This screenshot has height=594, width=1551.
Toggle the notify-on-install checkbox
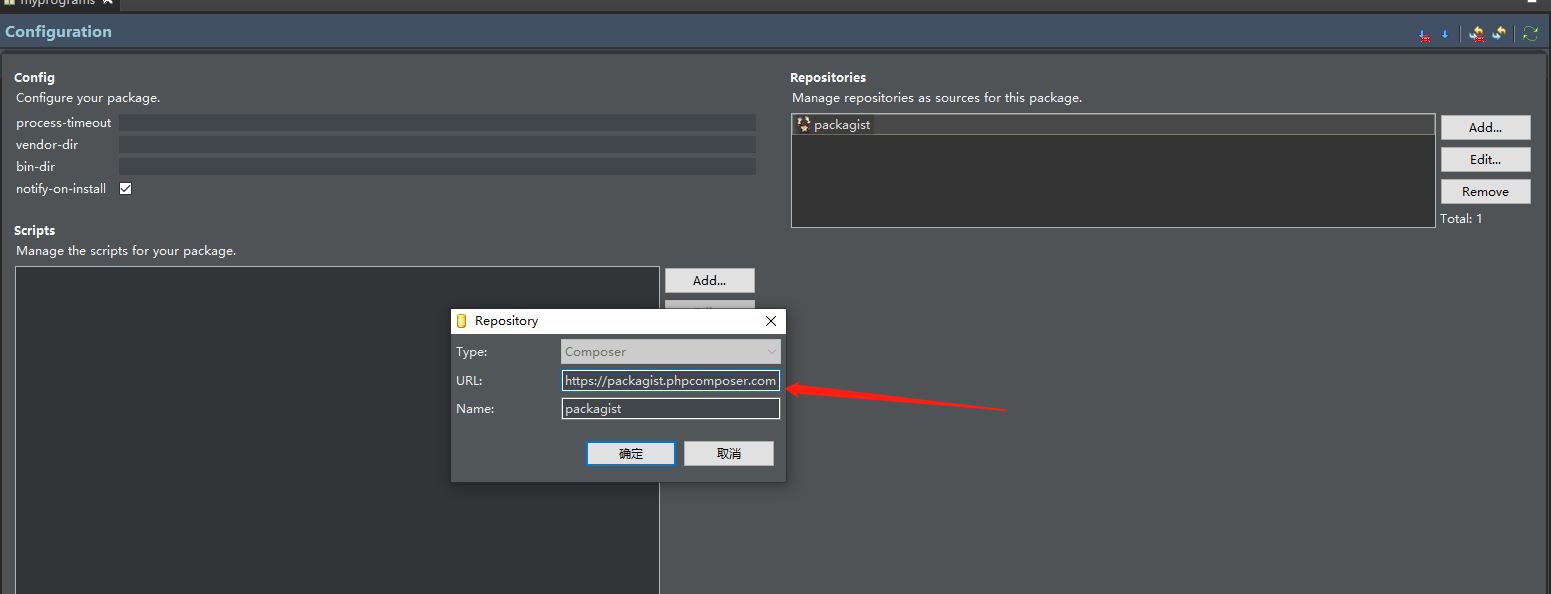point(126,189)
